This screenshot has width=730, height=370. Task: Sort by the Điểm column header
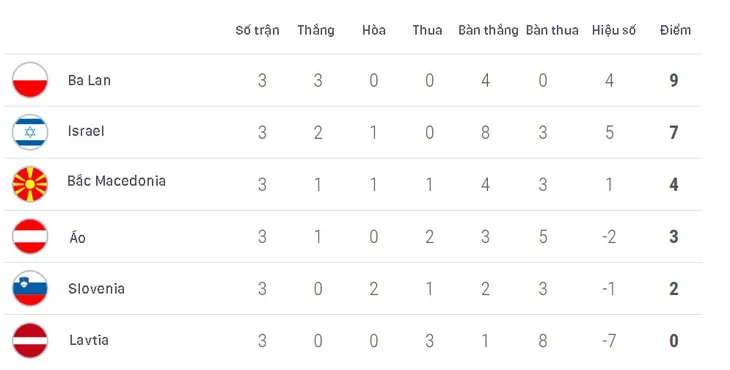pyautogui.click(x=676, y=30)
